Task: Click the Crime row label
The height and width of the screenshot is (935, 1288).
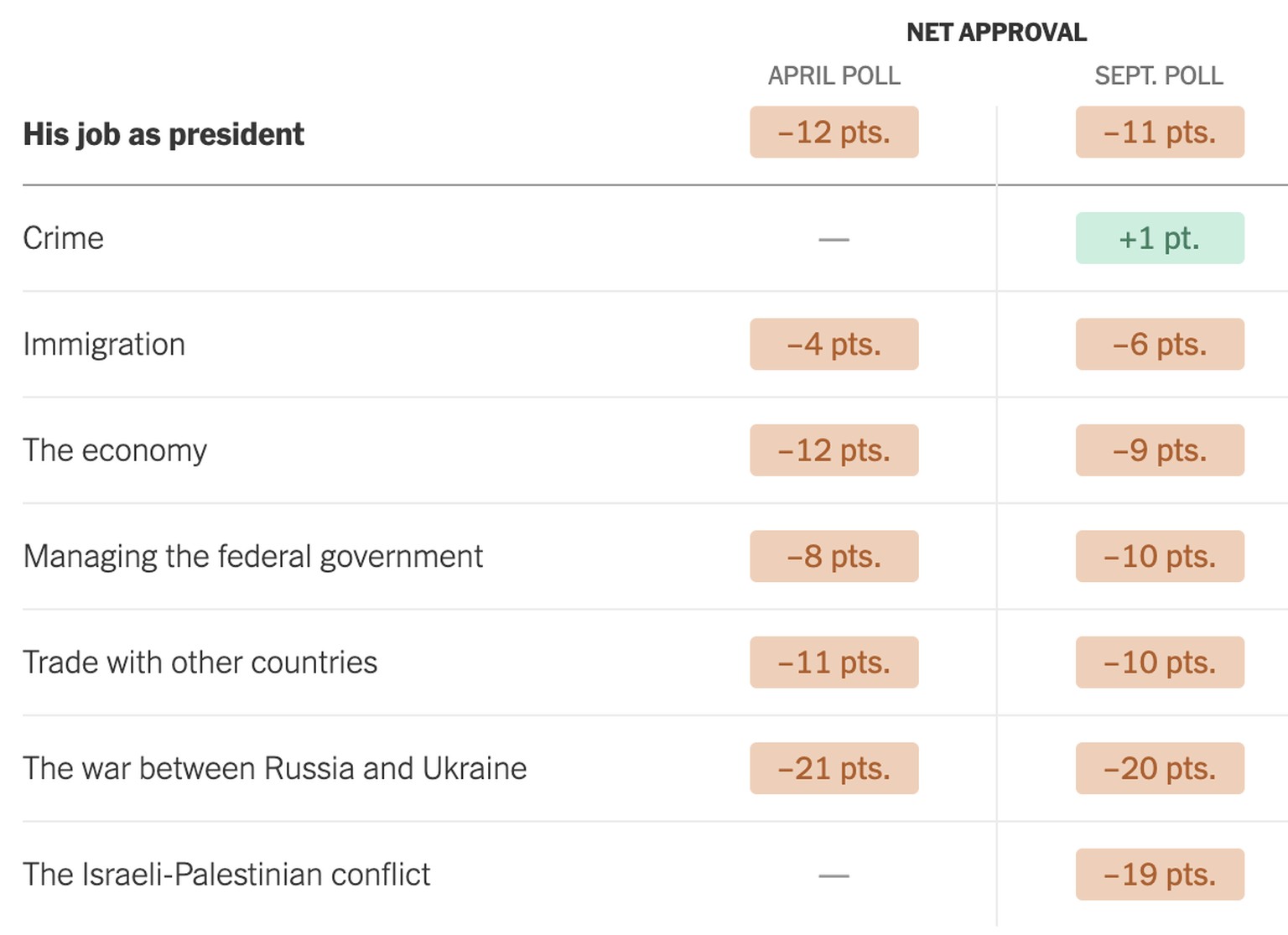Action: point(64,238)
